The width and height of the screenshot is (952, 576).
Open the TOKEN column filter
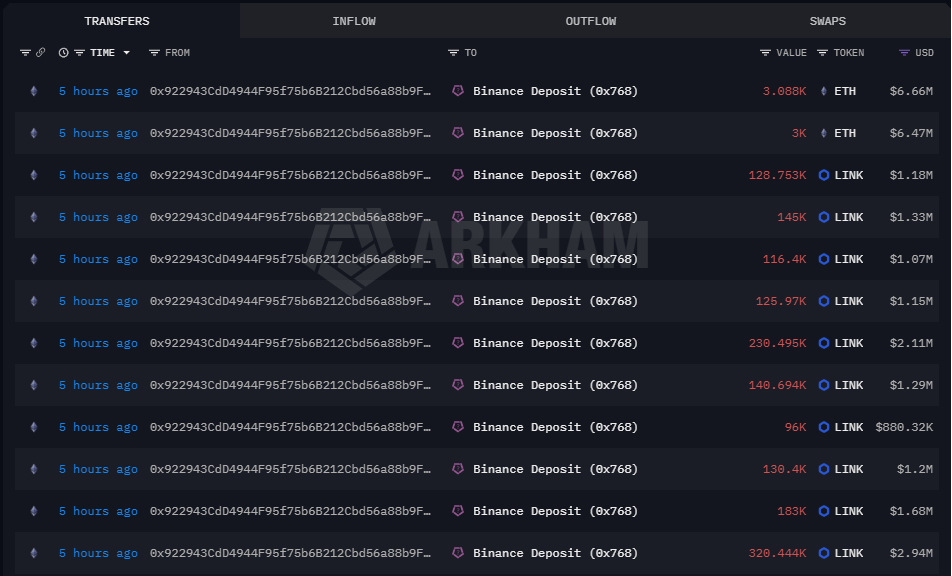pyautogui.click(x=822, y=53)
